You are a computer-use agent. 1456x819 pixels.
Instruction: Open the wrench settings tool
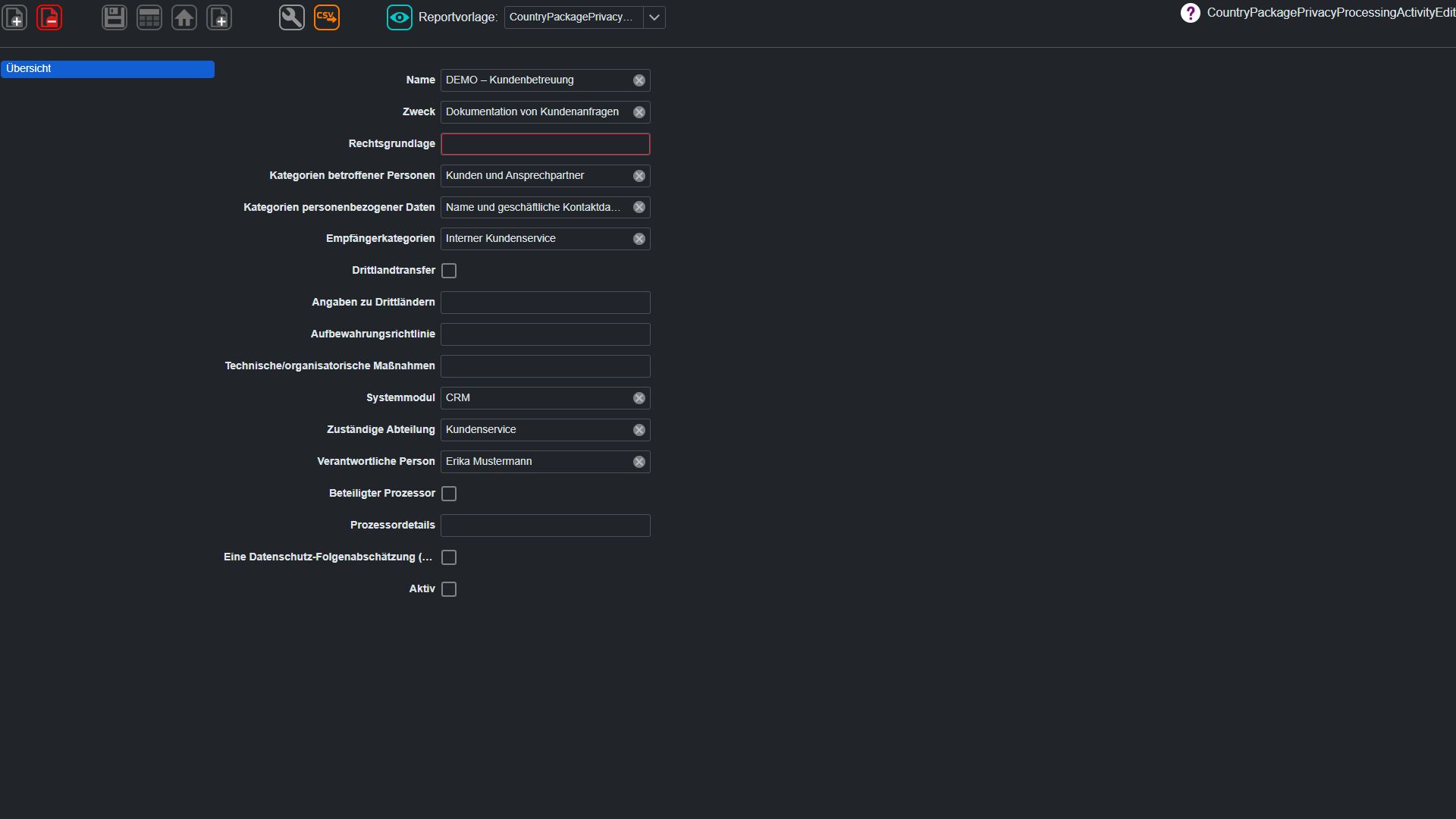tap(292, 17)
